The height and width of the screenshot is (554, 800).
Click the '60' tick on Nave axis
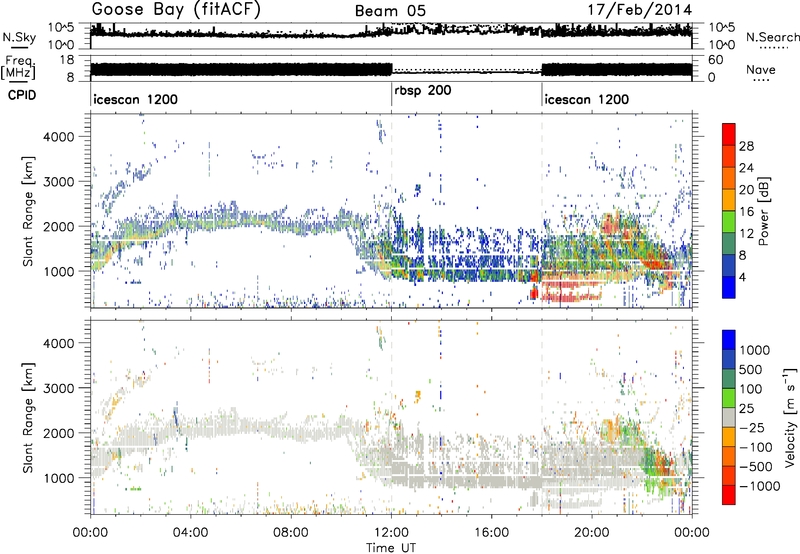(x=716, y=60)
